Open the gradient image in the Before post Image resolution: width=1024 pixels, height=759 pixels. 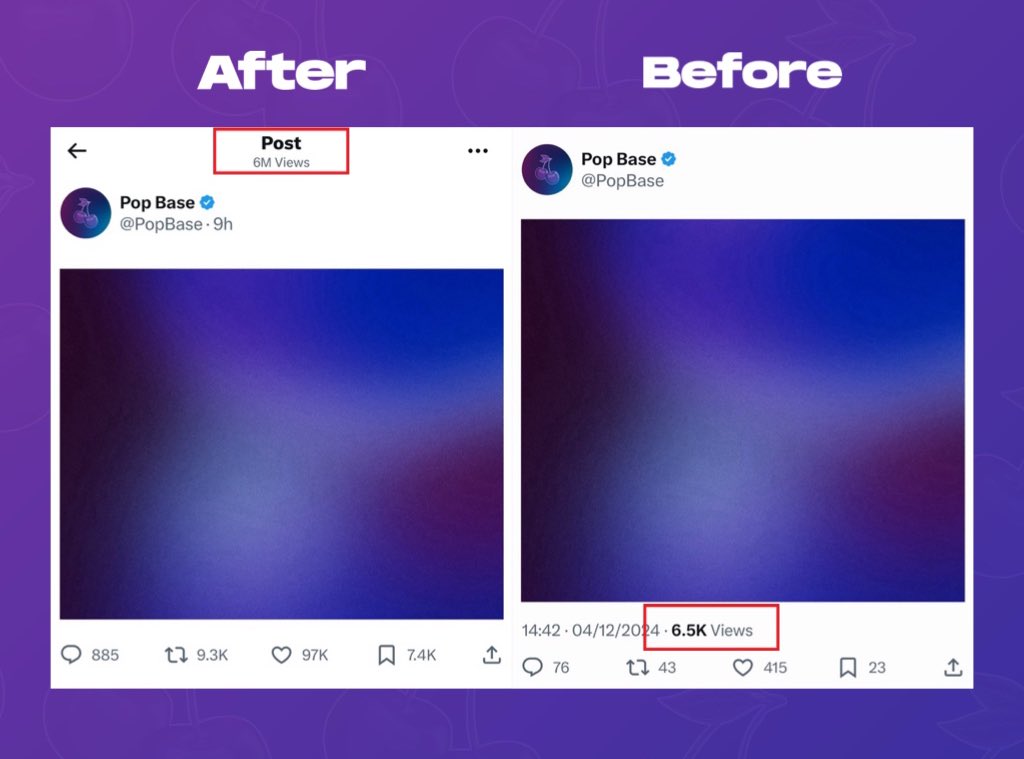point(743,410)
